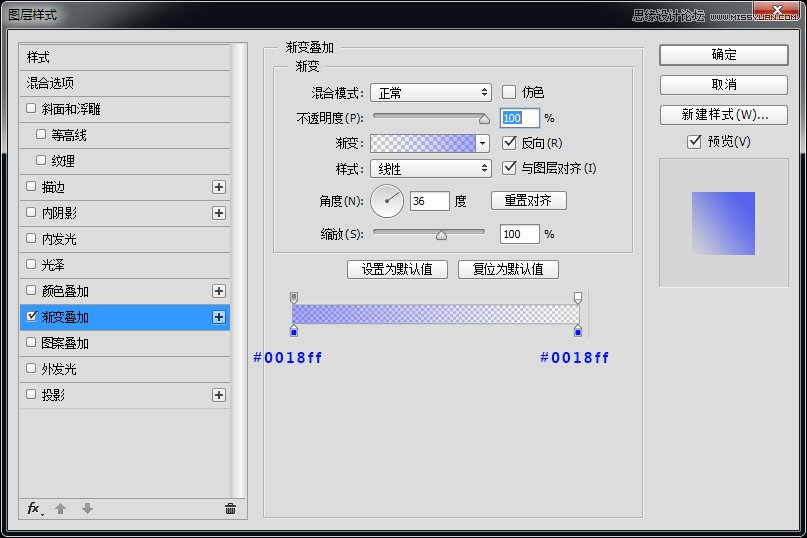Open 混合模式 dropdown showing 正常
The width and height of the screenshot is (807, 538).
point(431,93)
